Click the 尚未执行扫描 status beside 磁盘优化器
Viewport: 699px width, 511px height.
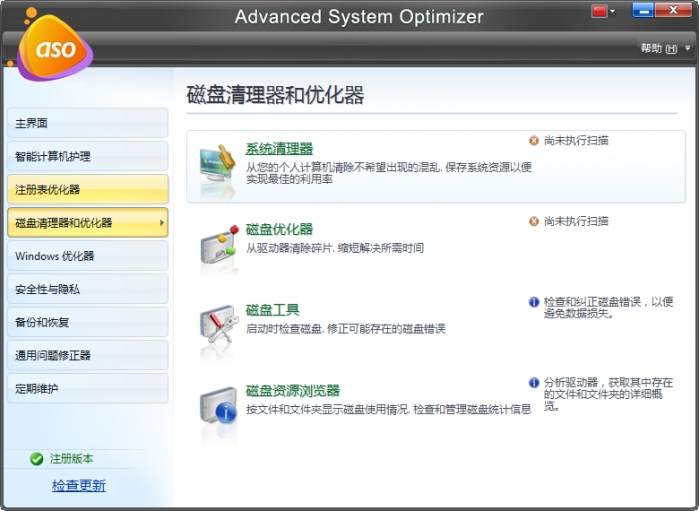pos(576,221)
